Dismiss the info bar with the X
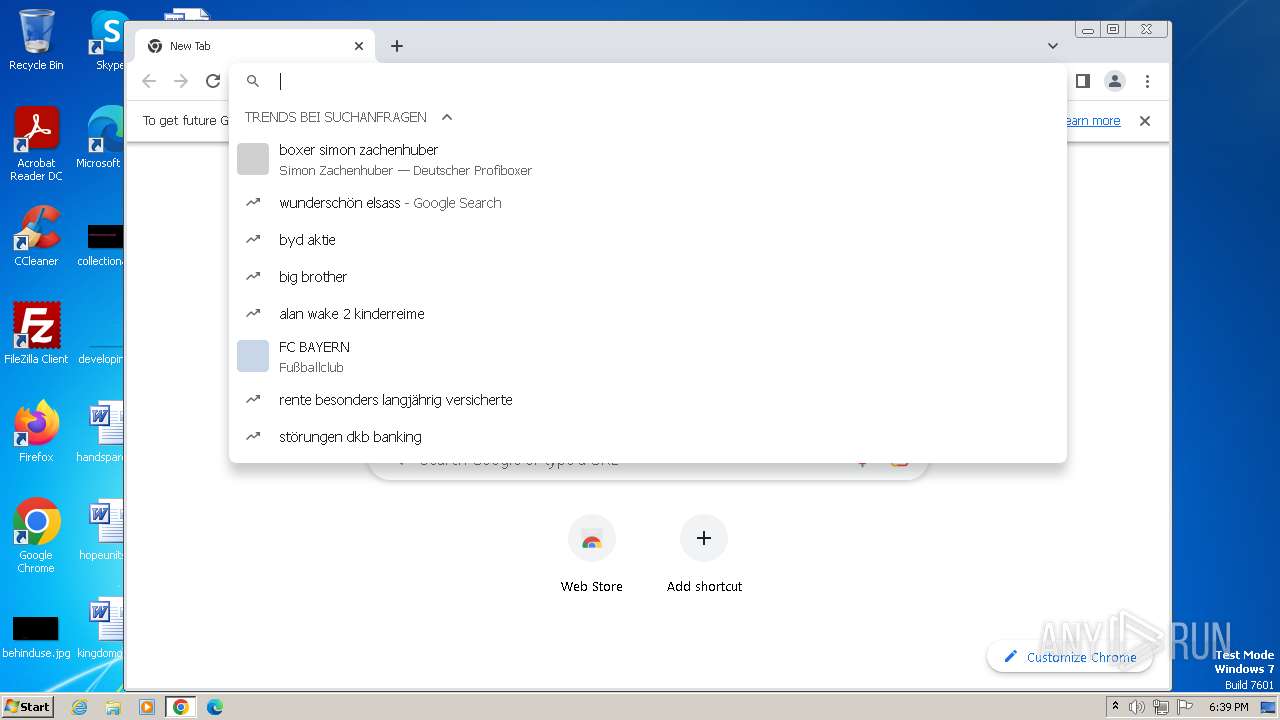The width and height of the screenshot is (1280, 720). click(x=1145, y=121)
